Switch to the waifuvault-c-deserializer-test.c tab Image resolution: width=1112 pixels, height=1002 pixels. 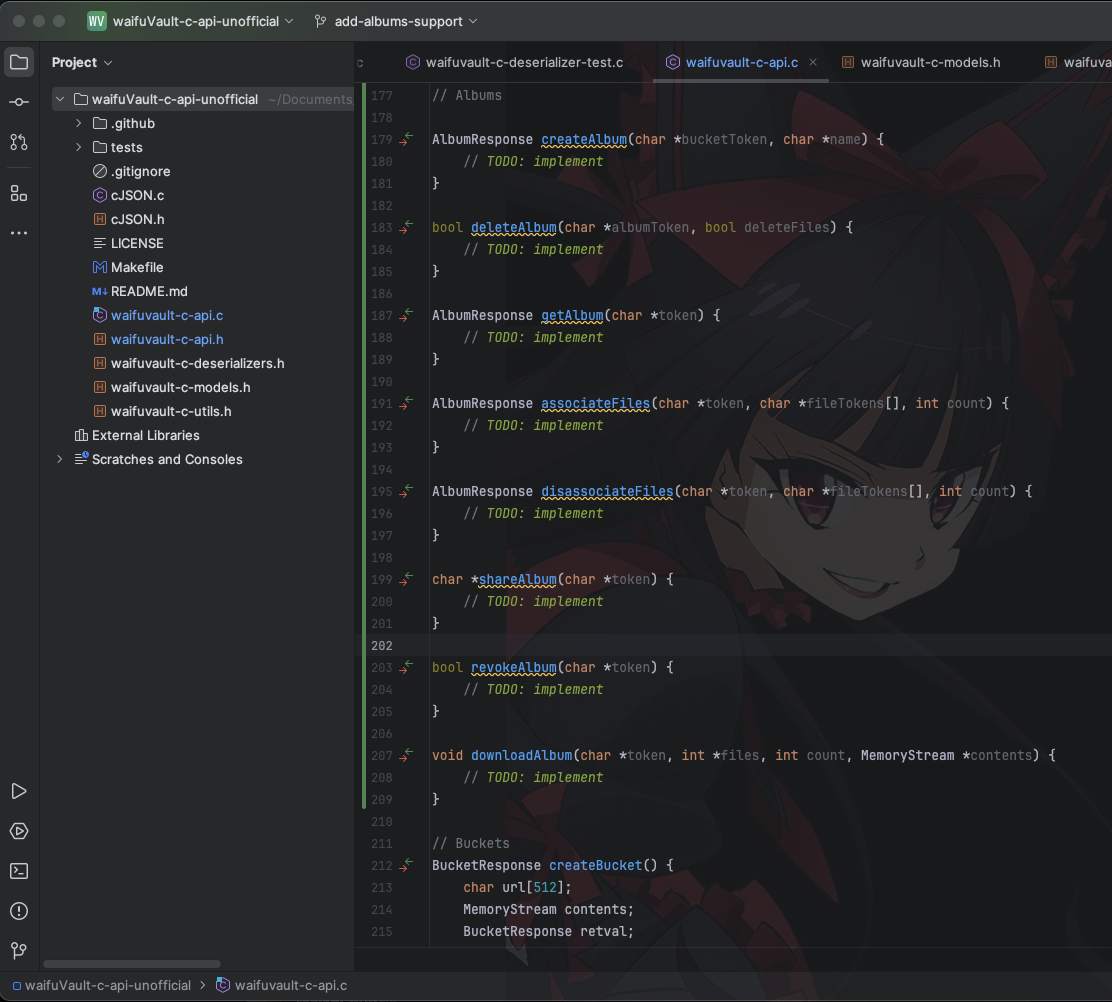coord(515,62)
